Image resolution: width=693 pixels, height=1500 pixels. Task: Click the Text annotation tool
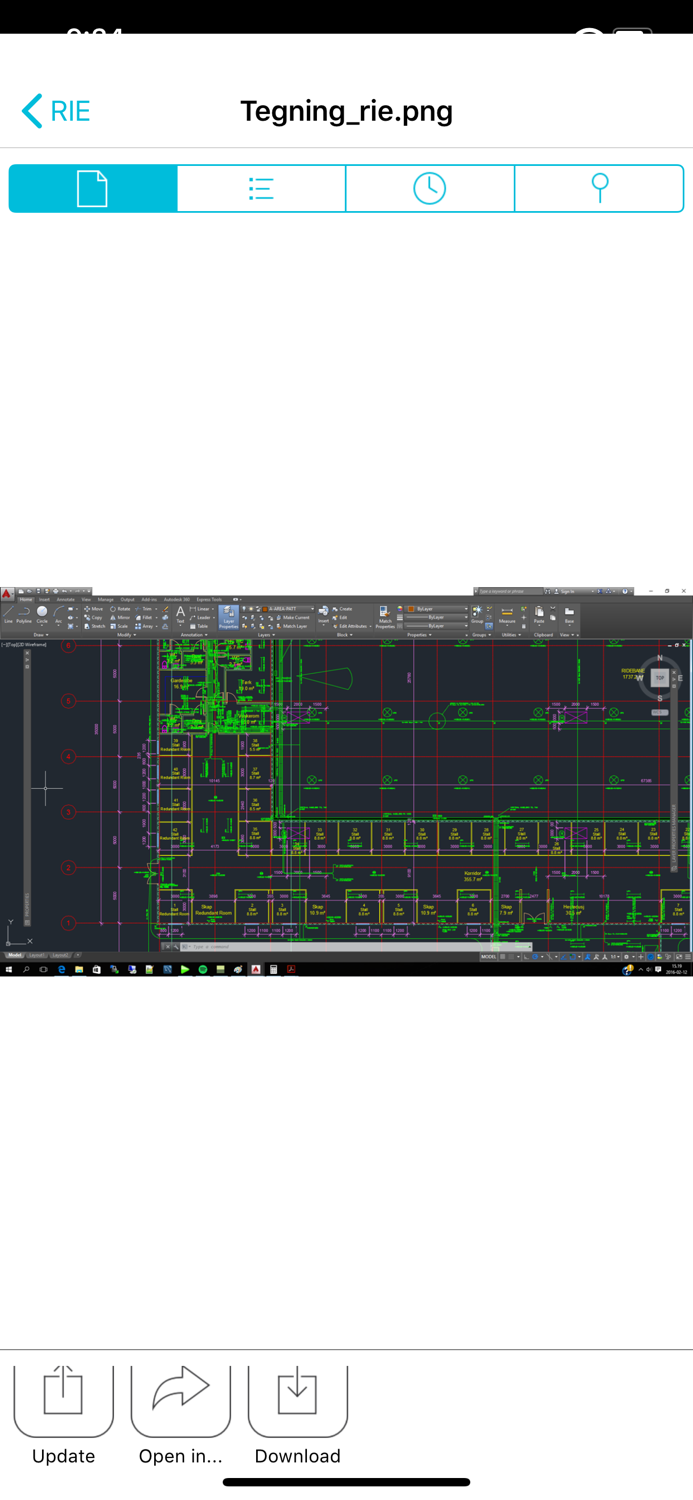(180, 614)
